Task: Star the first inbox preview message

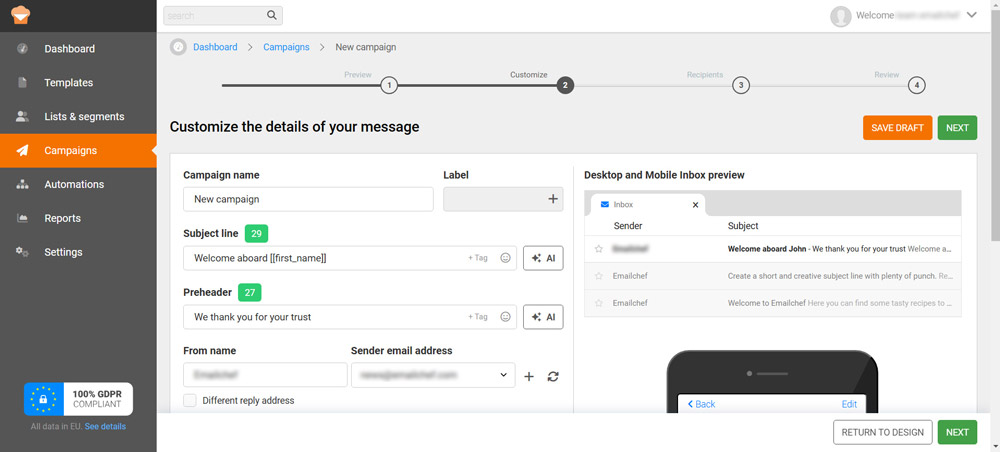Action: pos(599,248)
